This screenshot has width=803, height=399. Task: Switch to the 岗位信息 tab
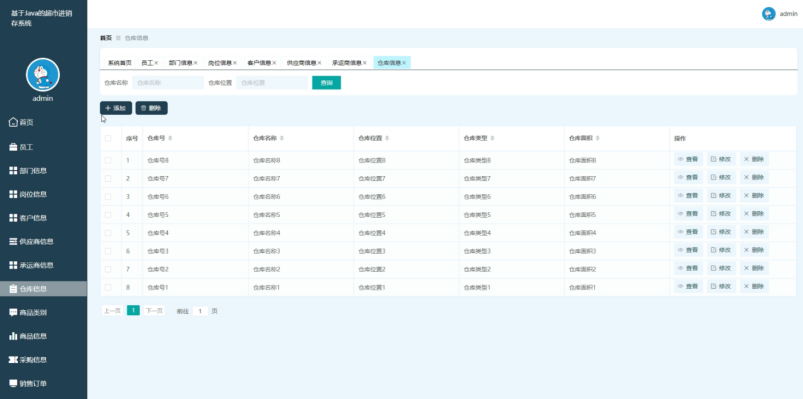[x=220, y=63]
